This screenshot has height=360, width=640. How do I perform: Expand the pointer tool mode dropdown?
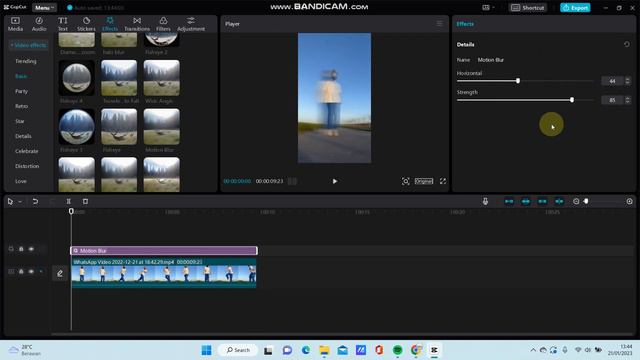[20, 202]
